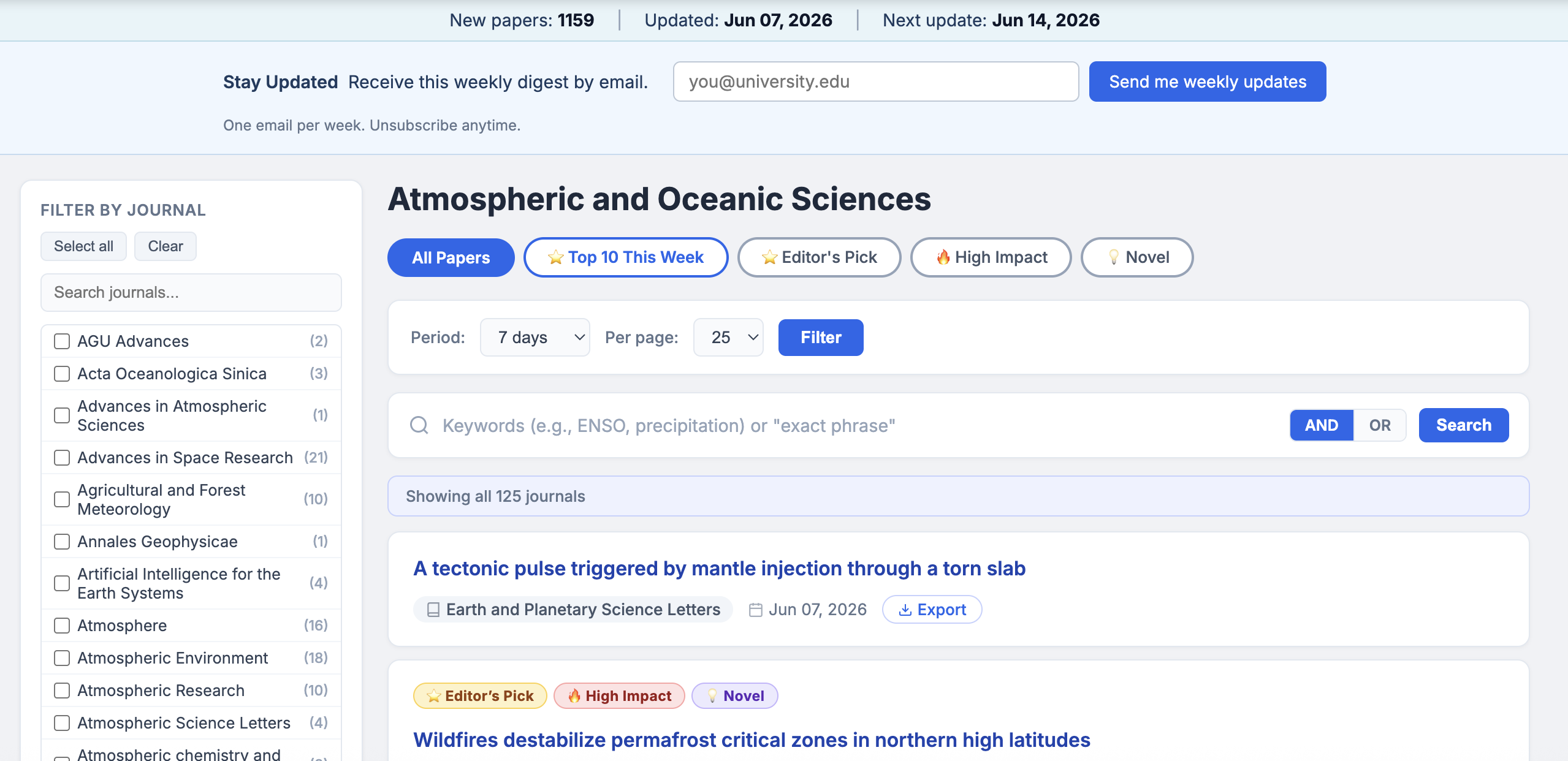The height and width of the screenshot is (761, 1568).
Task: Click the magnifier icon in keyword search
Action: 419,425
